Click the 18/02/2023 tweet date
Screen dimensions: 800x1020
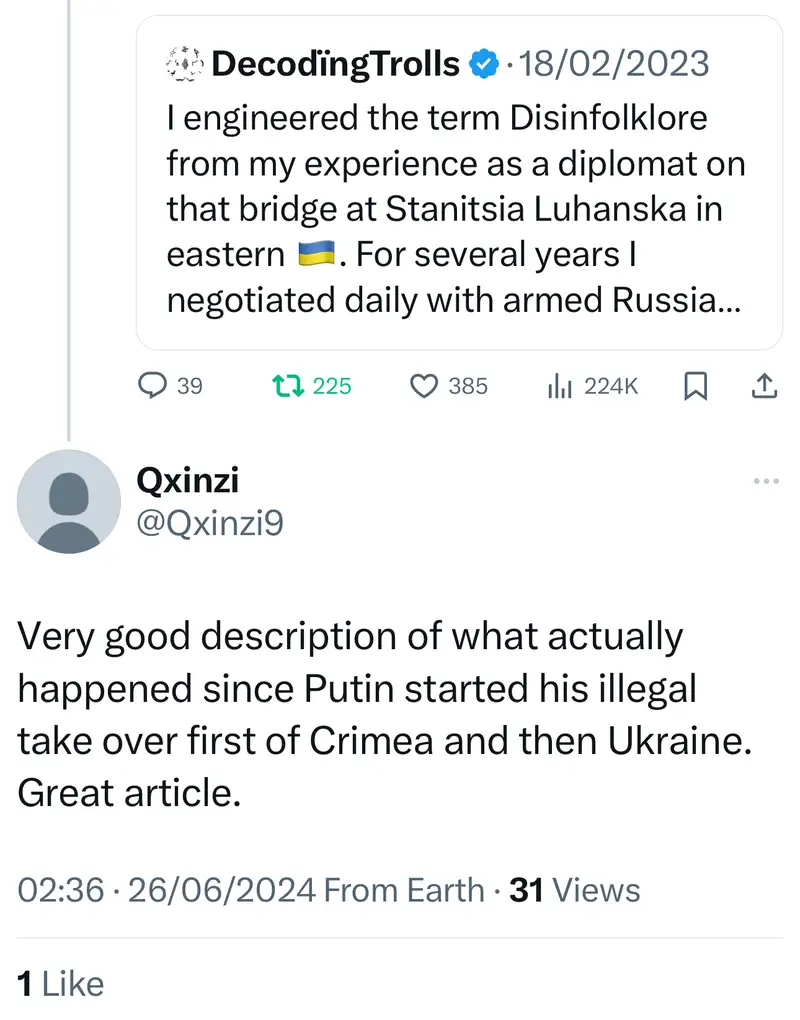[614, 64]
